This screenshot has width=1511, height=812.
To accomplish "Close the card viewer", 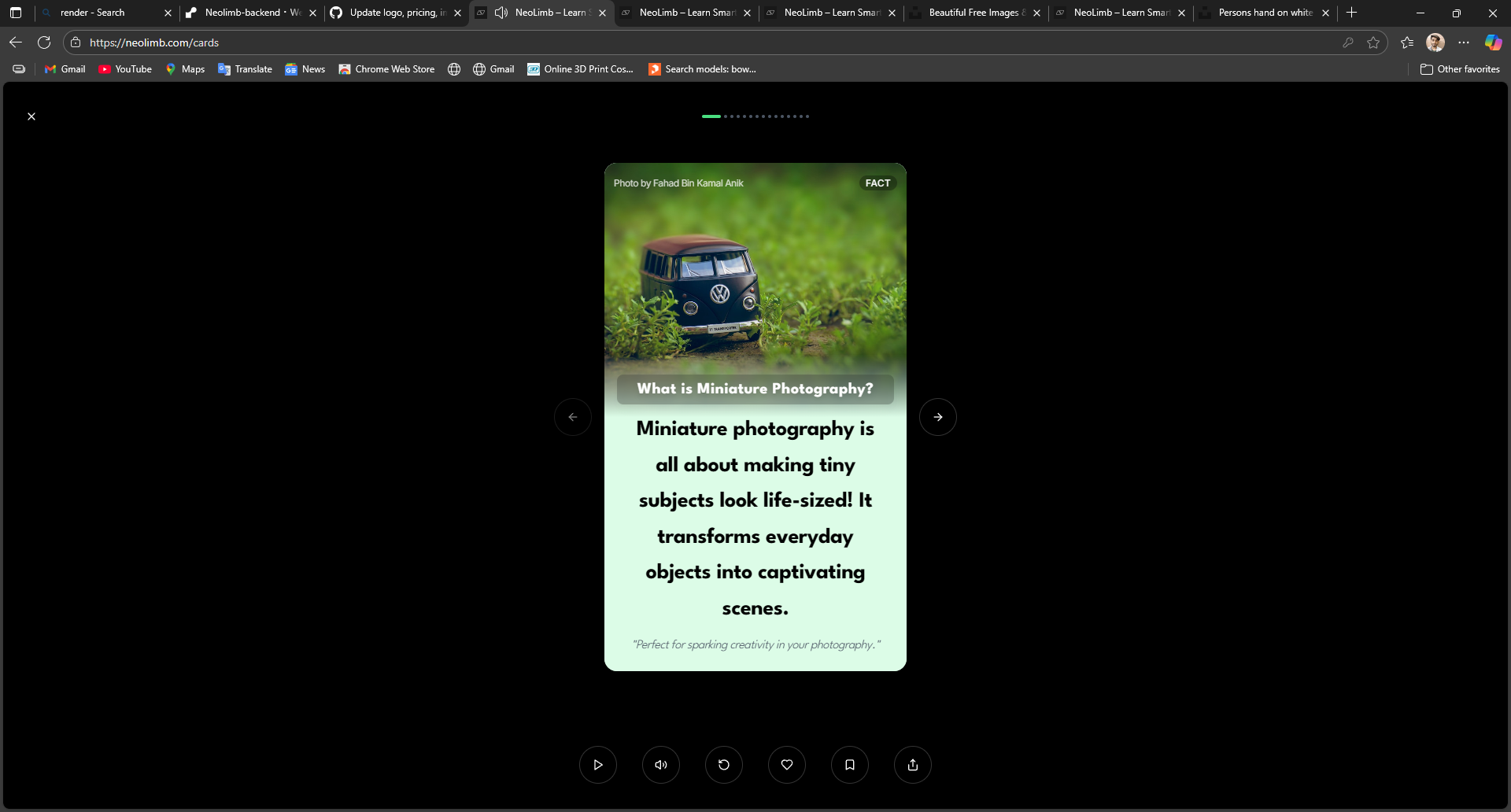I will (31, 116).
